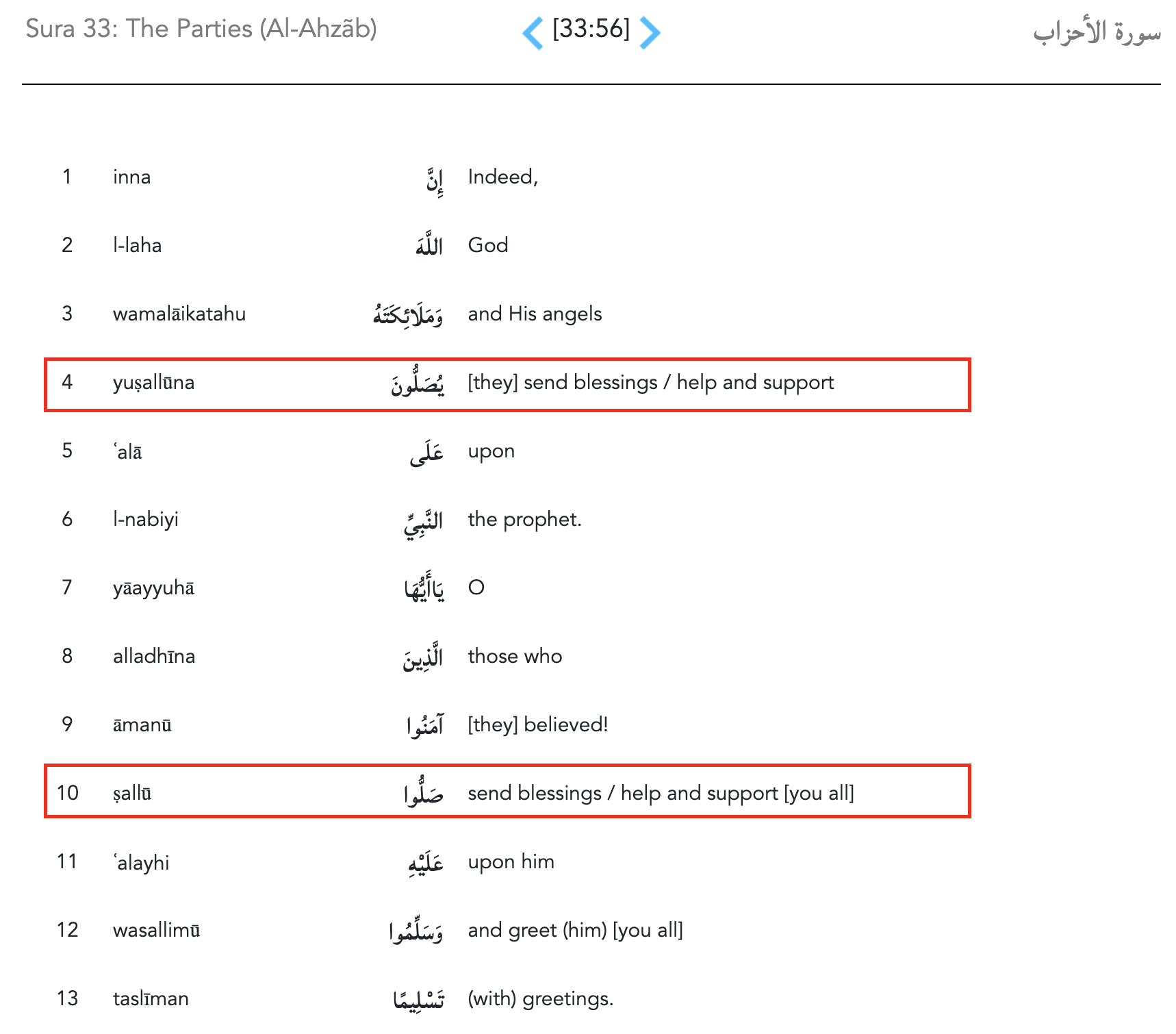
Task: Go to the next verse with right arrow
Action: click(x=650, y=32)
